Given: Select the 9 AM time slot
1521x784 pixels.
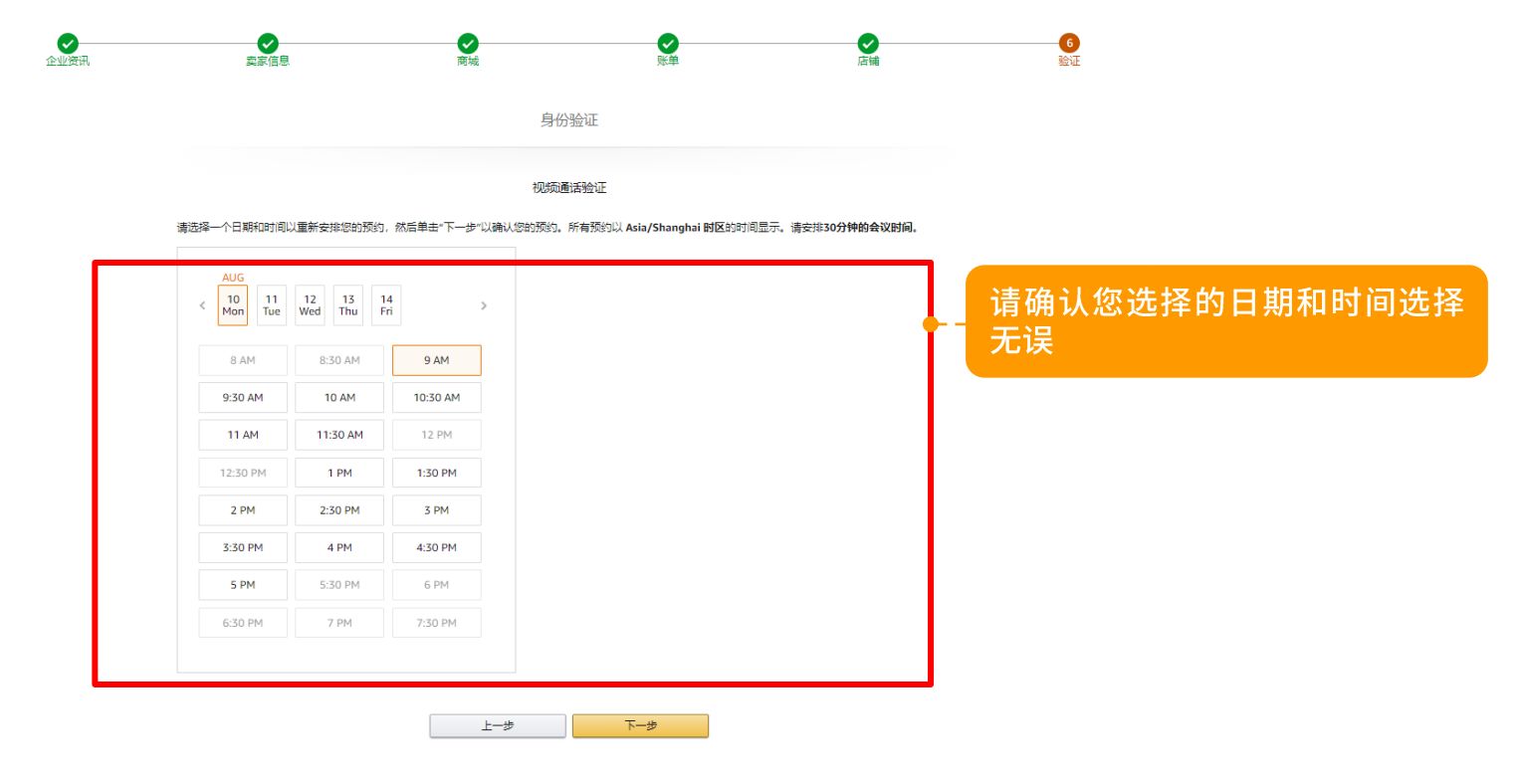Looking at the screenshot, I should coord(436,360).
